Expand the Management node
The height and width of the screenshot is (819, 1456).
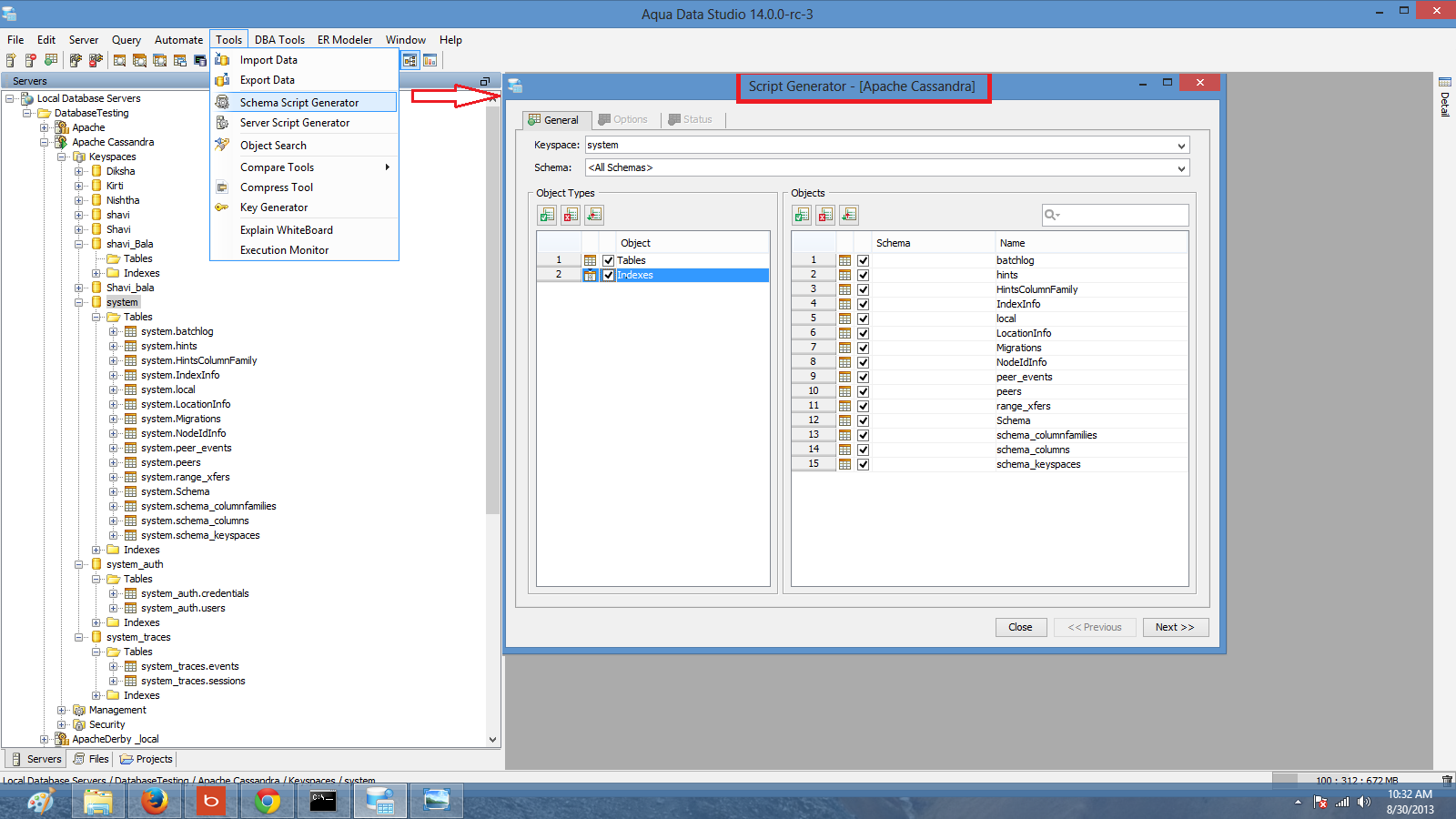click(x=62, y=710)
